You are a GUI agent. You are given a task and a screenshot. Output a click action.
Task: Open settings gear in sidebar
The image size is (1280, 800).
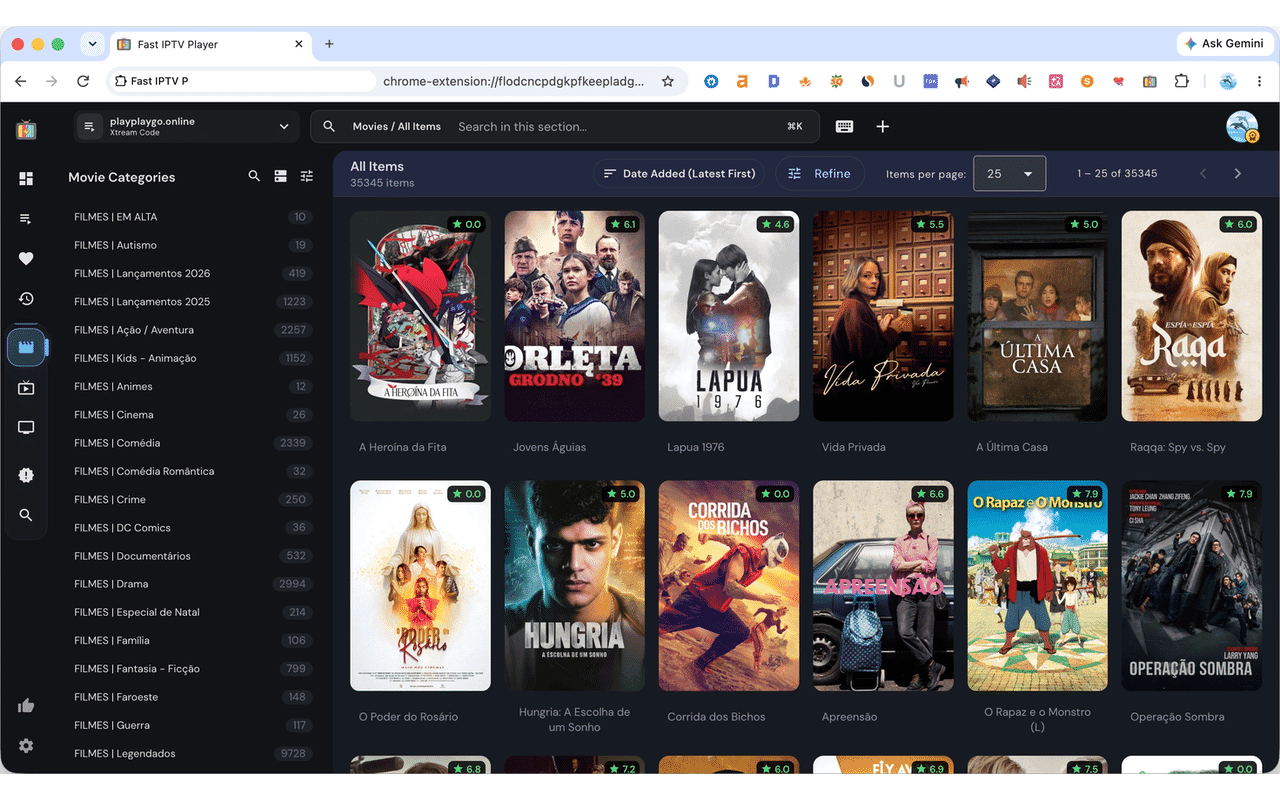point(26,746)
